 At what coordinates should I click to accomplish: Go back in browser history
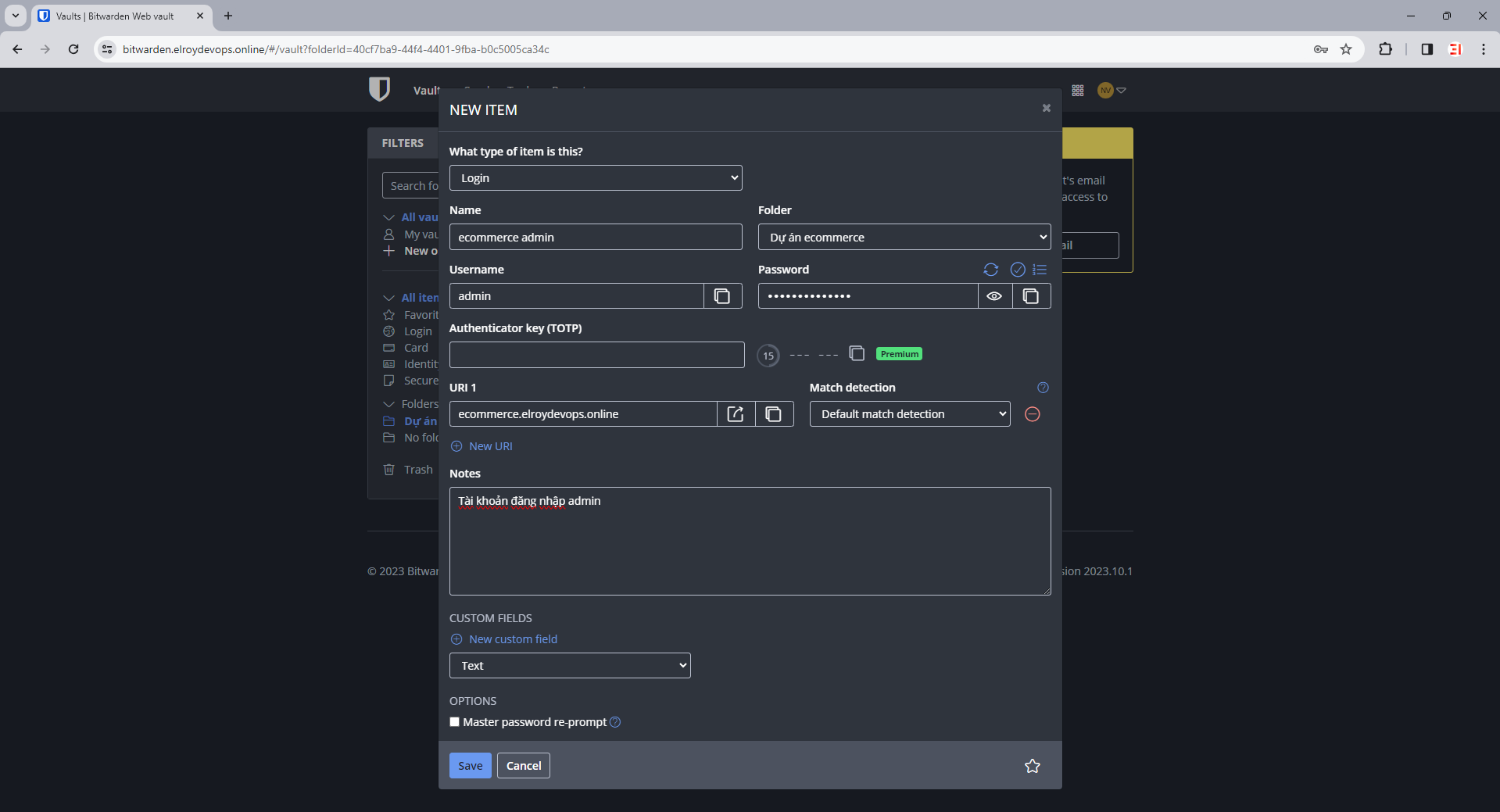17,49
